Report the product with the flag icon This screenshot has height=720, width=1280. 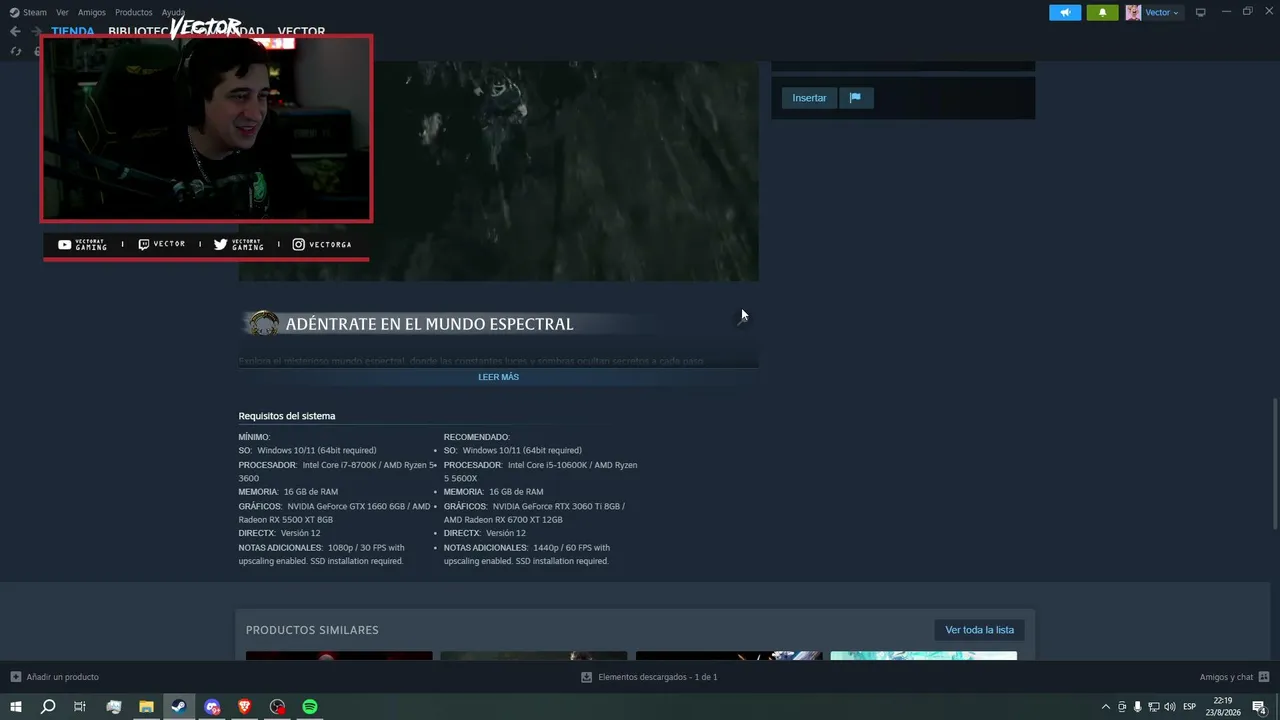pos(855,98)
